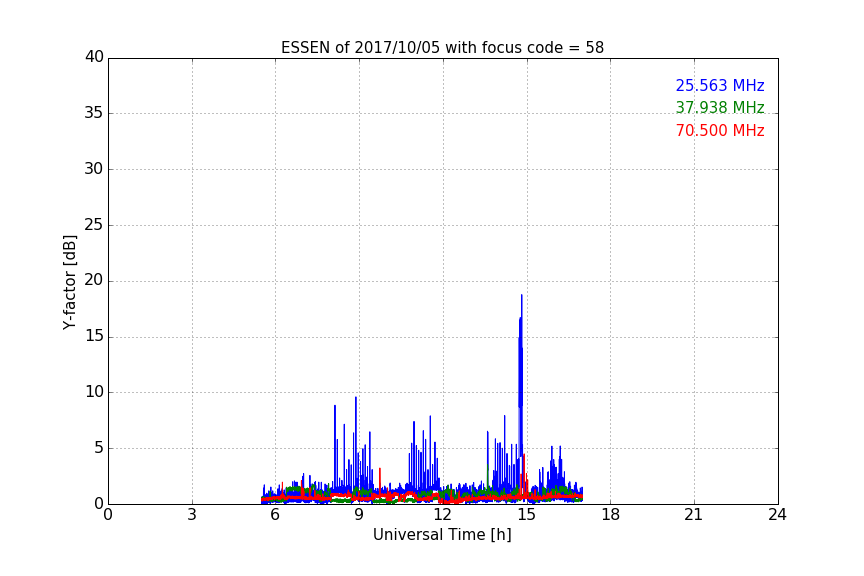Click the y-axis tick label 10
Screen dimensions: 864x576
[94, 392]
